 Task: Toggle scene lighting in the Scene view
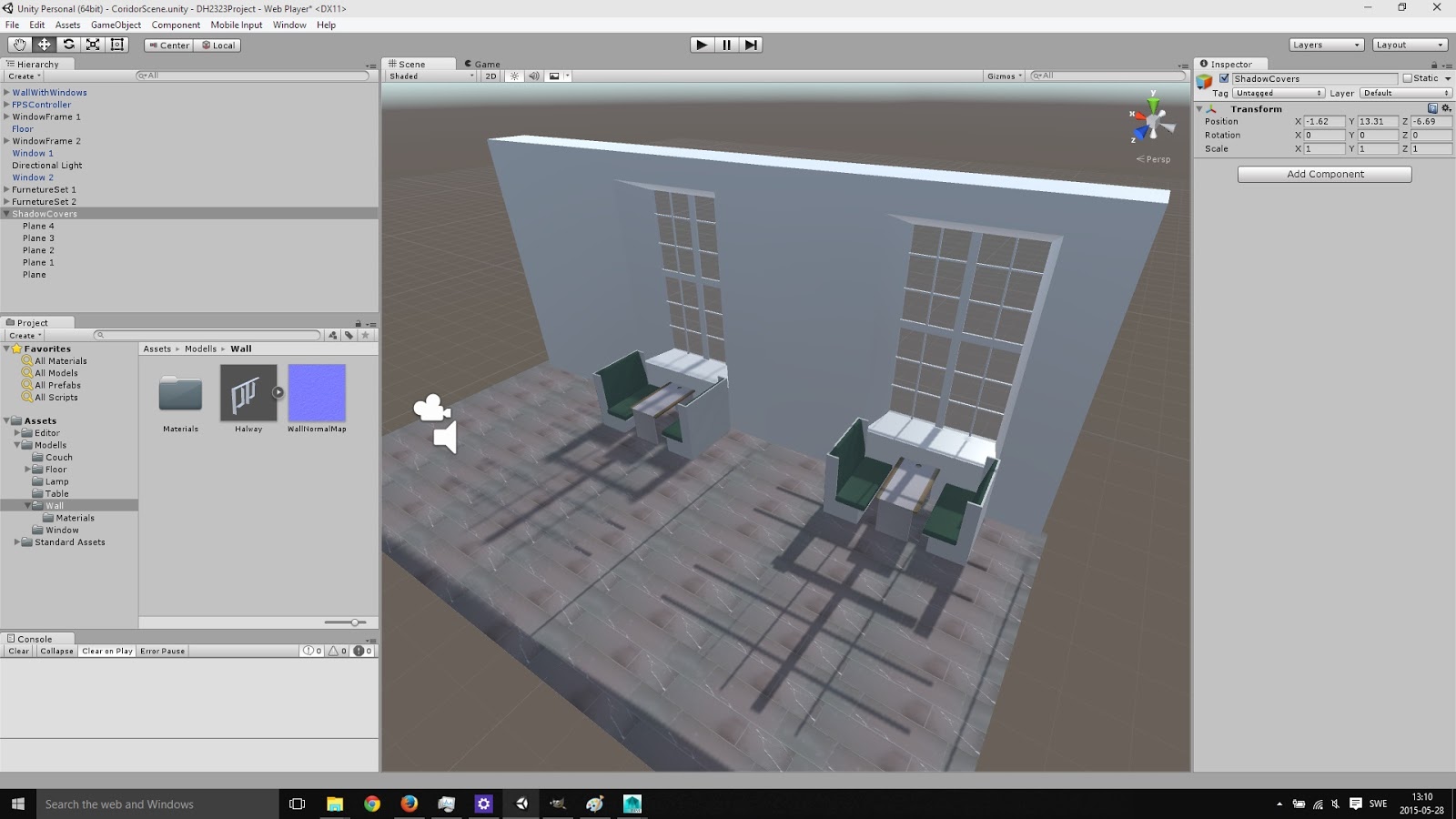click(x=514, y=76)
